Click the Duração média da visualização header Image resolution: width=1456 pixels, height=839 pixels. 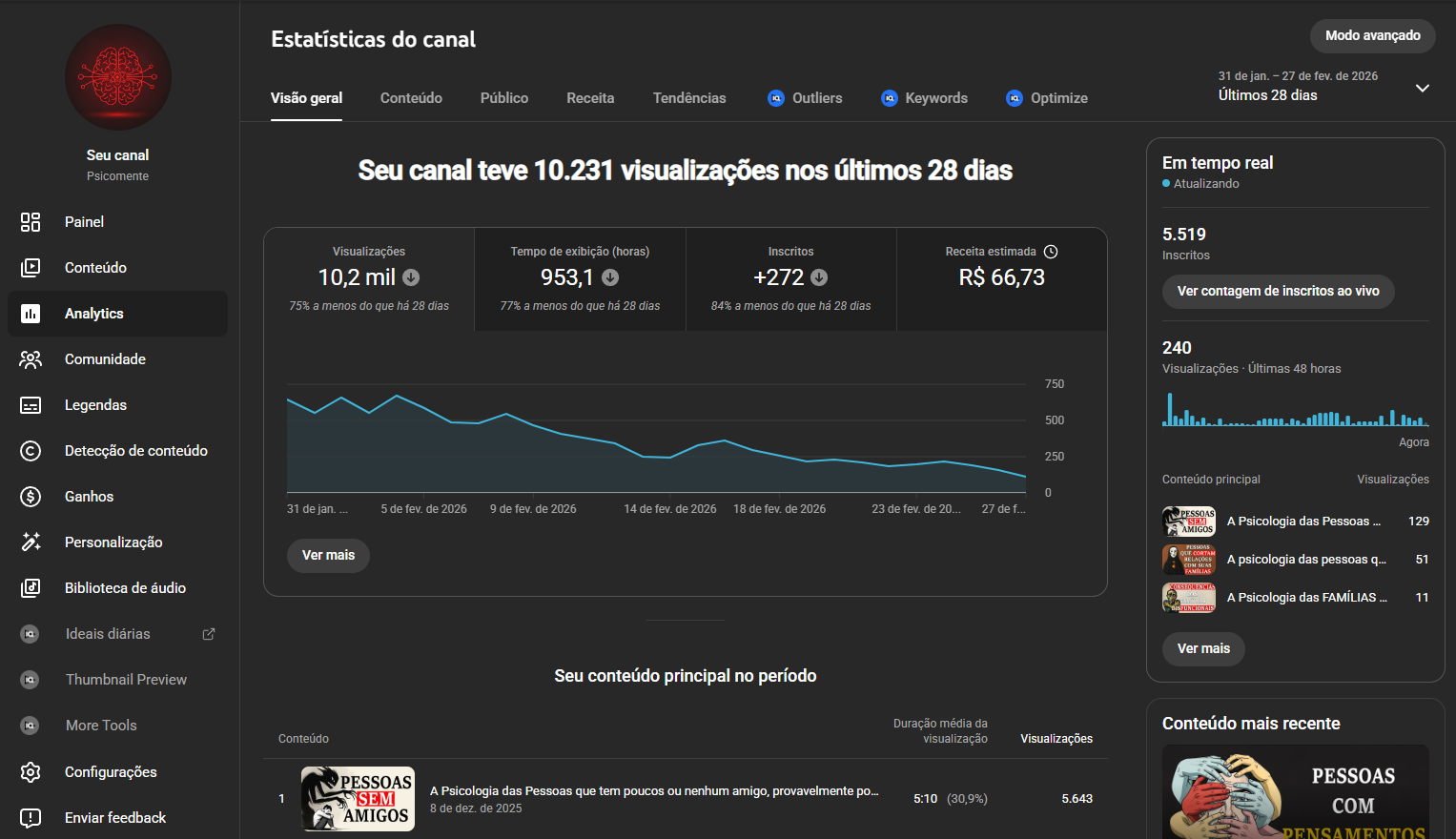point(940,731)
